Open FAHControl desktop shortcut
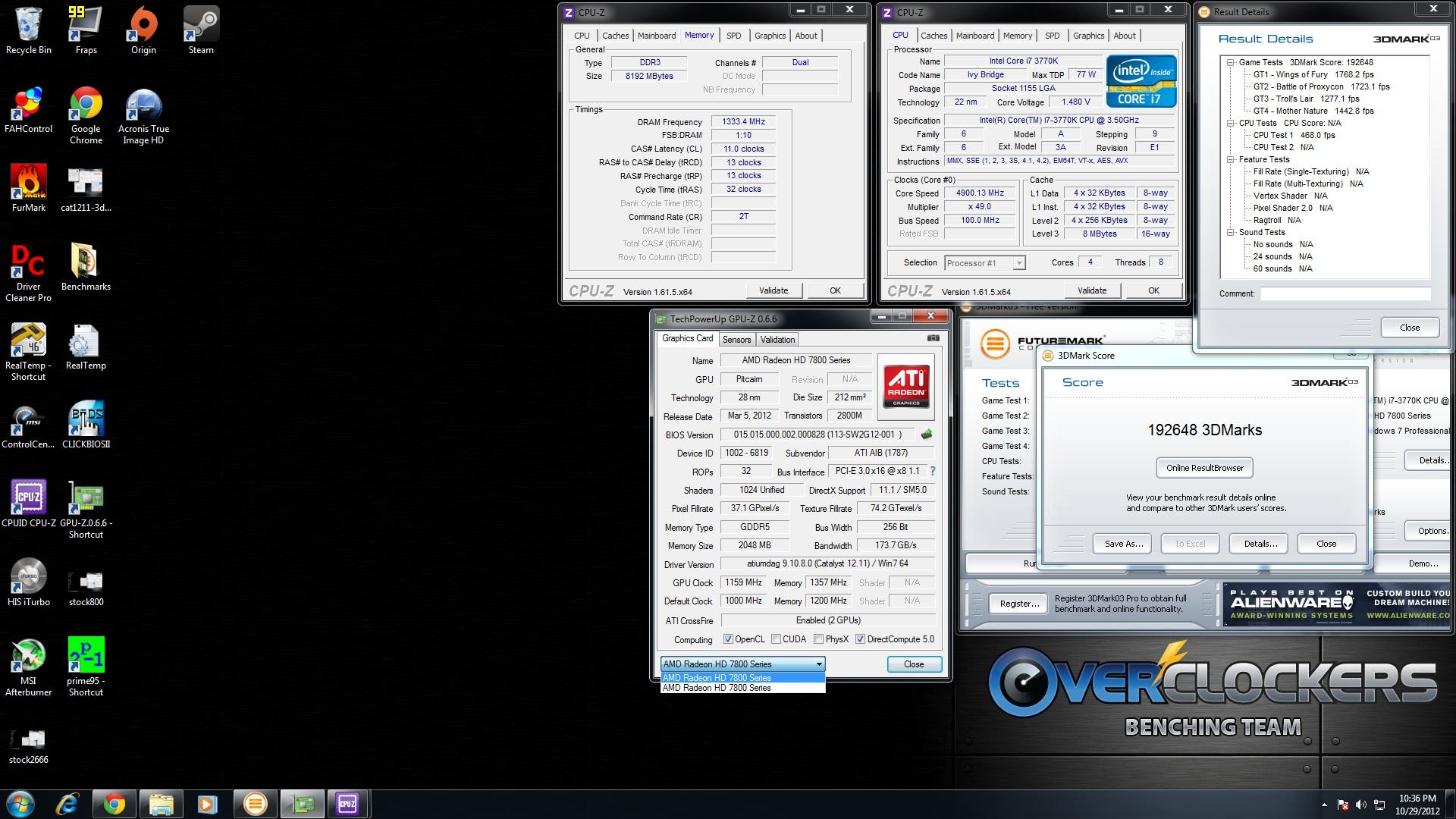The width and height of the screenshot is (1456, 819). 29,110
